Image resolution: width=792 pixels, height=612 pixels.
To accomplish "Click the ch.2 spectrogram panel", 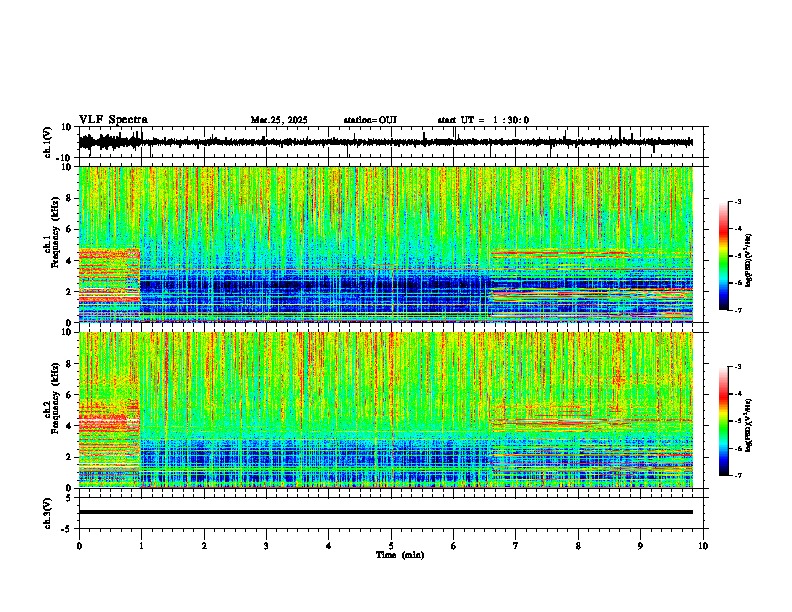I will (x=386, y=410).
